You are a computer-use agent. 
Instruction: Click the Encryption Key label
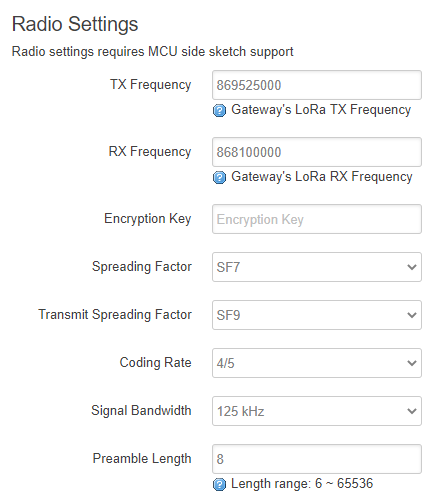coord(148,219)
